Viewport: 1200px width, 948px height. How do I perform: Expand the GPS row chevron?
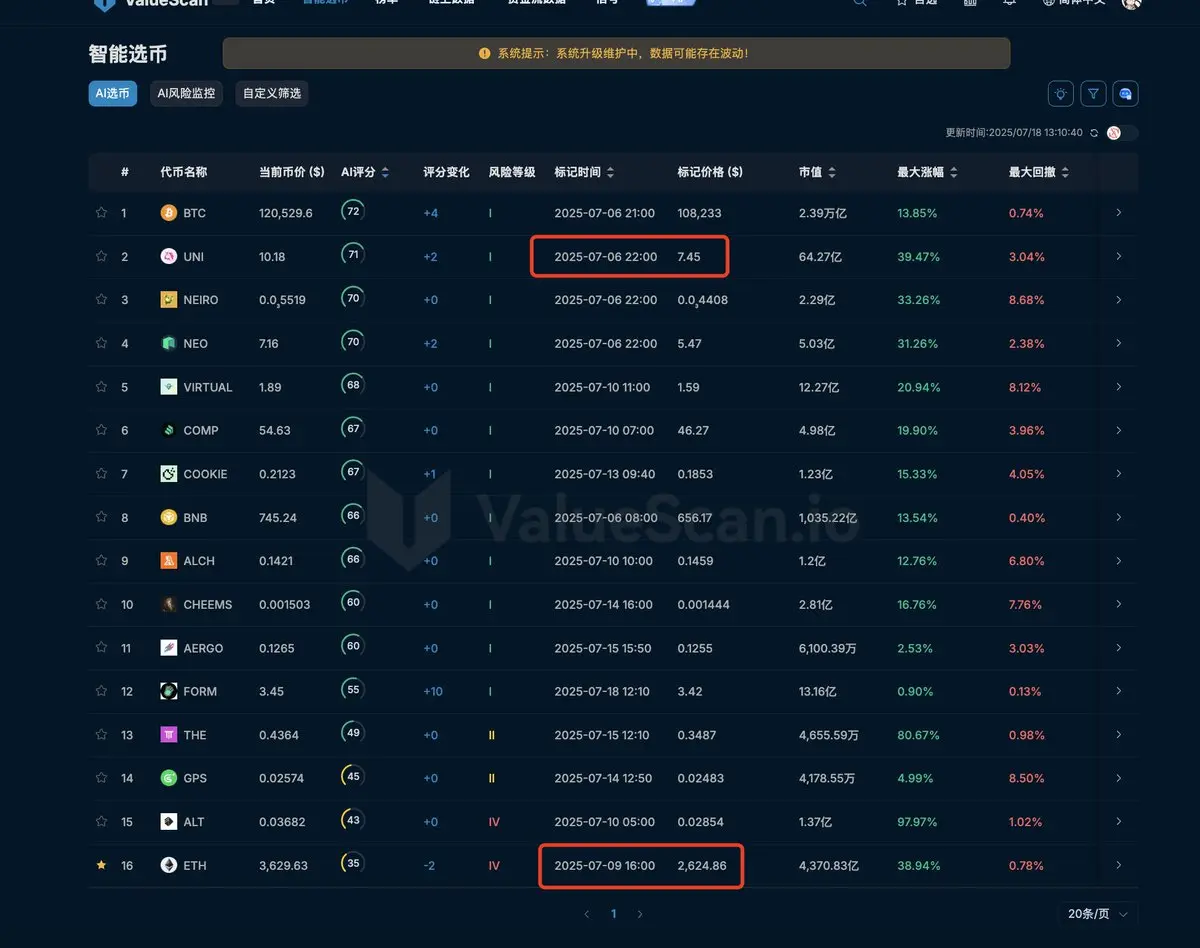click(1119, 778)
